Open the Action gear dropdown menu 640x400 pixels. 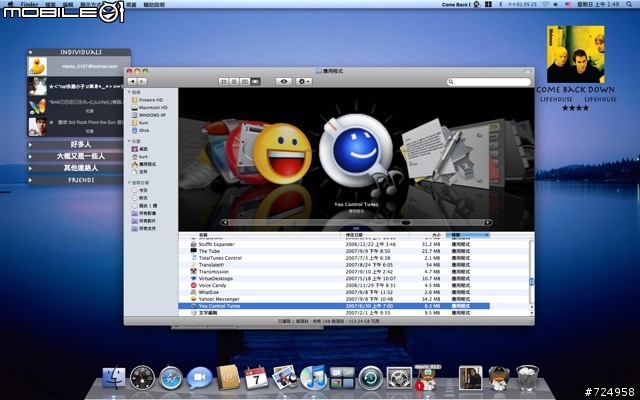(x=304, y=82)
